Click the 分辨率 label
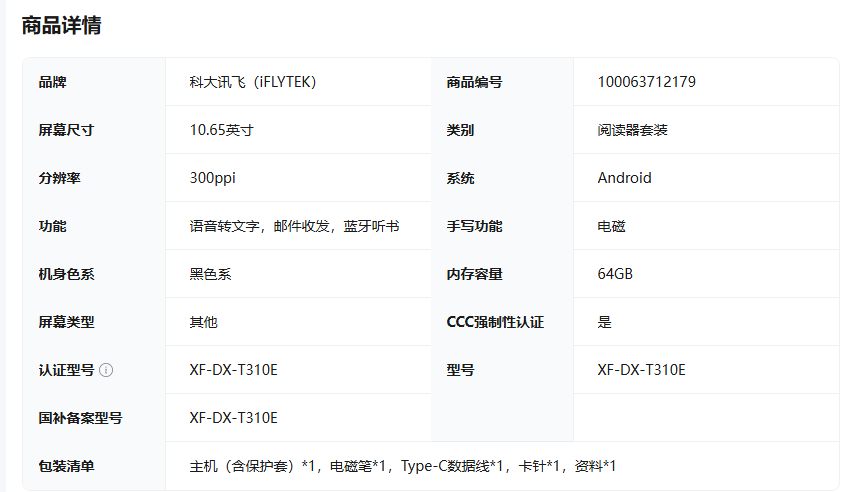The width and height of the screenshot is (853, 492). point(59,178)
